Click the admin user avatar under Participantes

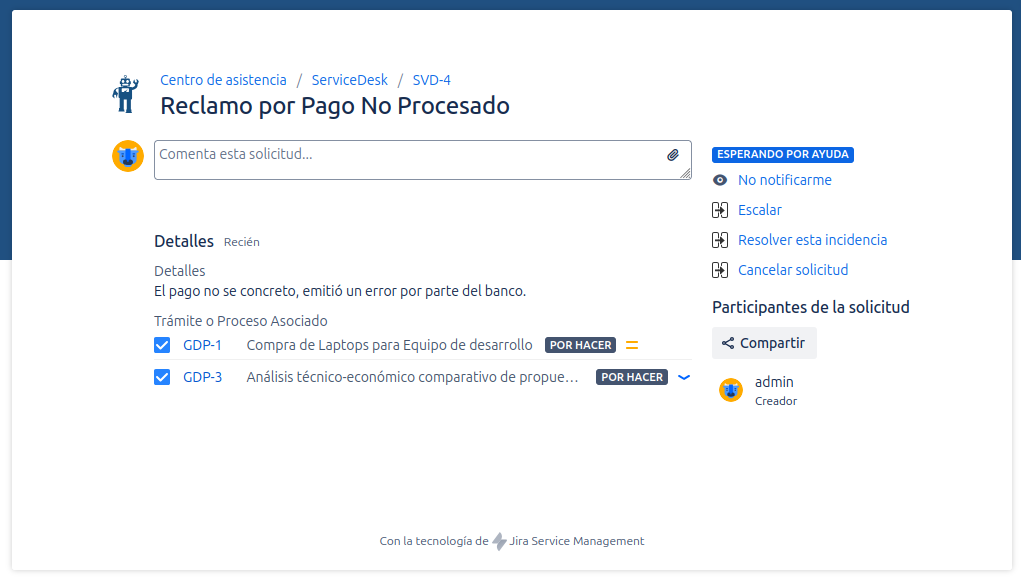click(730, 389)
